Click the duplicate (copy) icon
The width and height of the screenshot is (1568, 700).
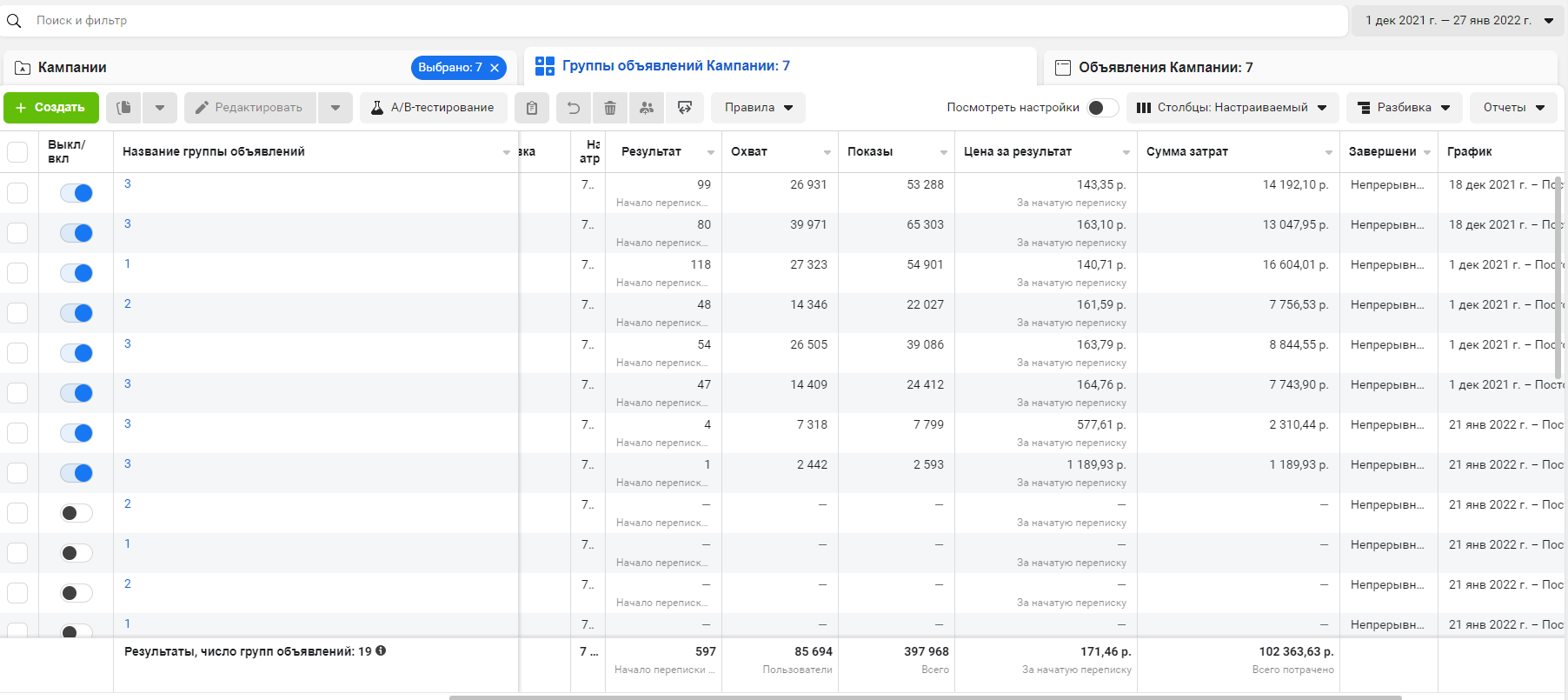pos(124,108)
